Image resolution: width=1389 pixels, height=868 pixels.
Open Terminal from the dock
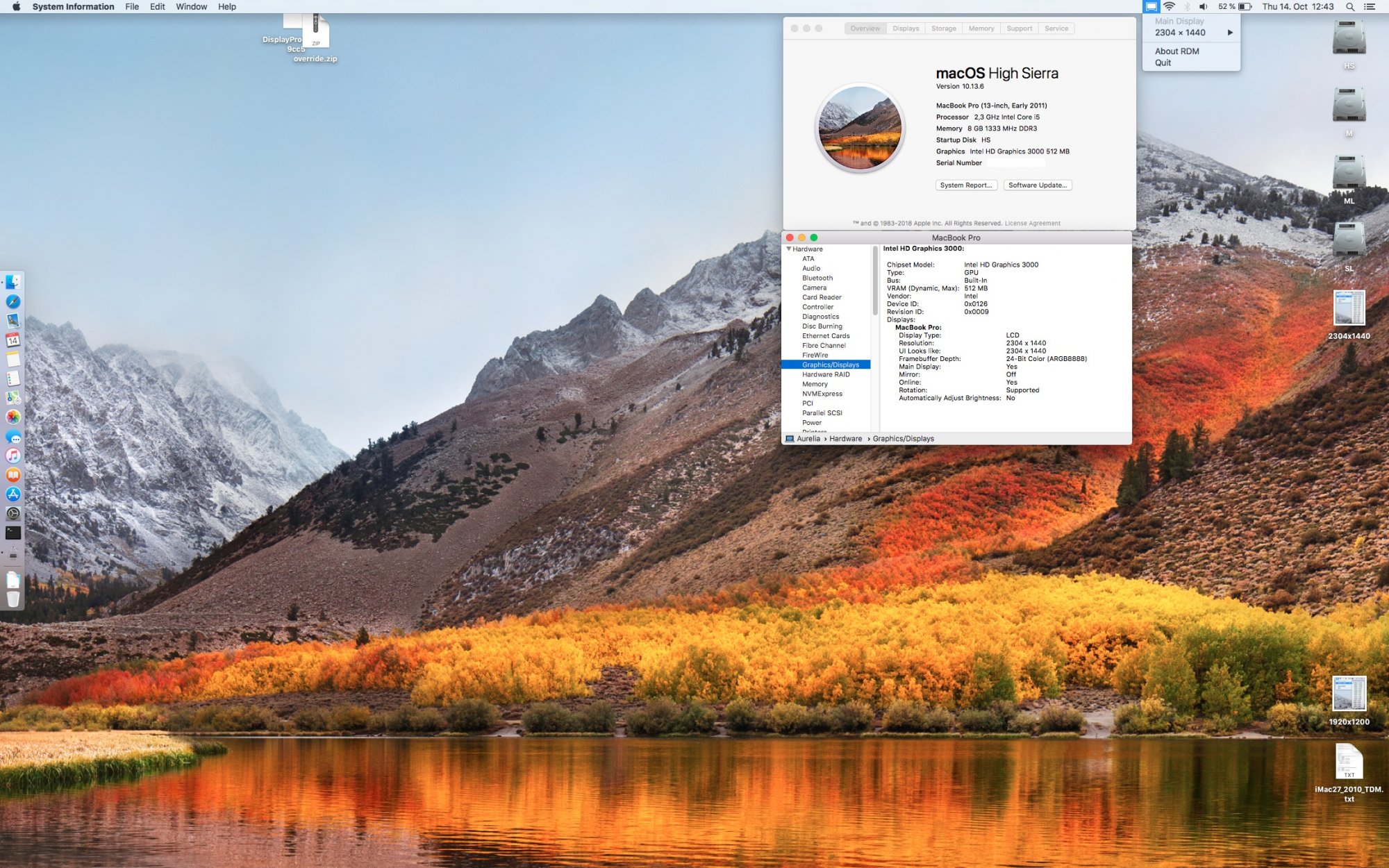13,533
